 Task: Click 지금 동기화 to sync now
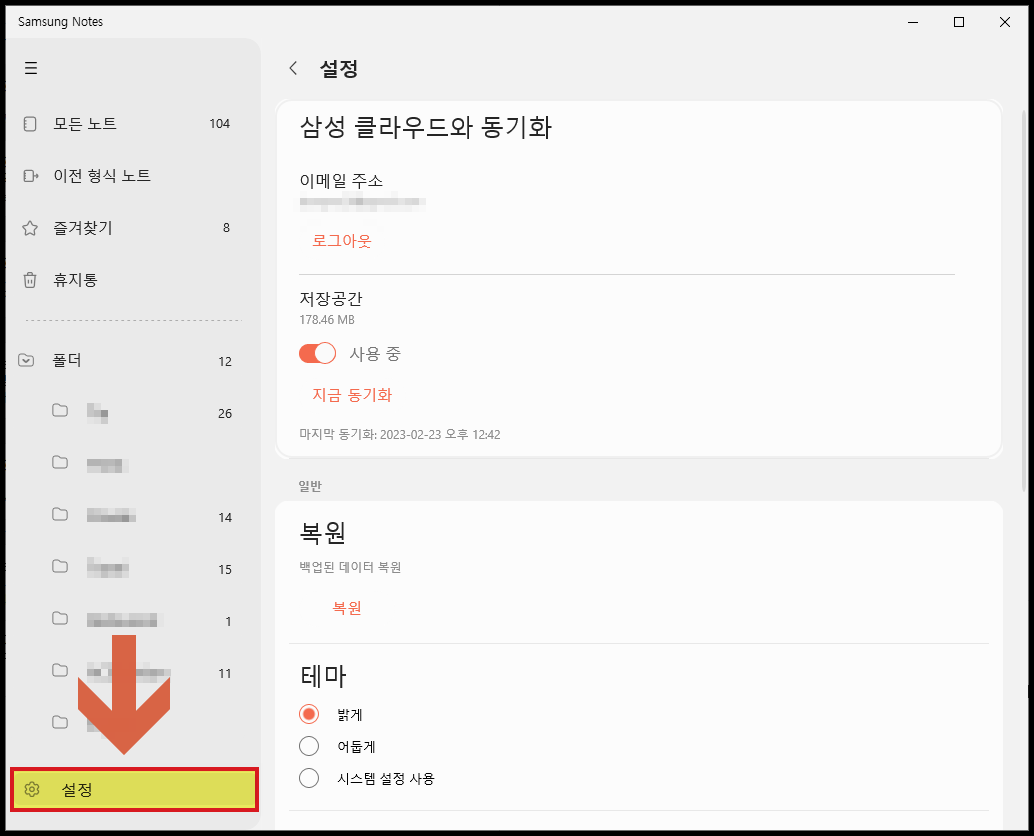coord(352,395)
